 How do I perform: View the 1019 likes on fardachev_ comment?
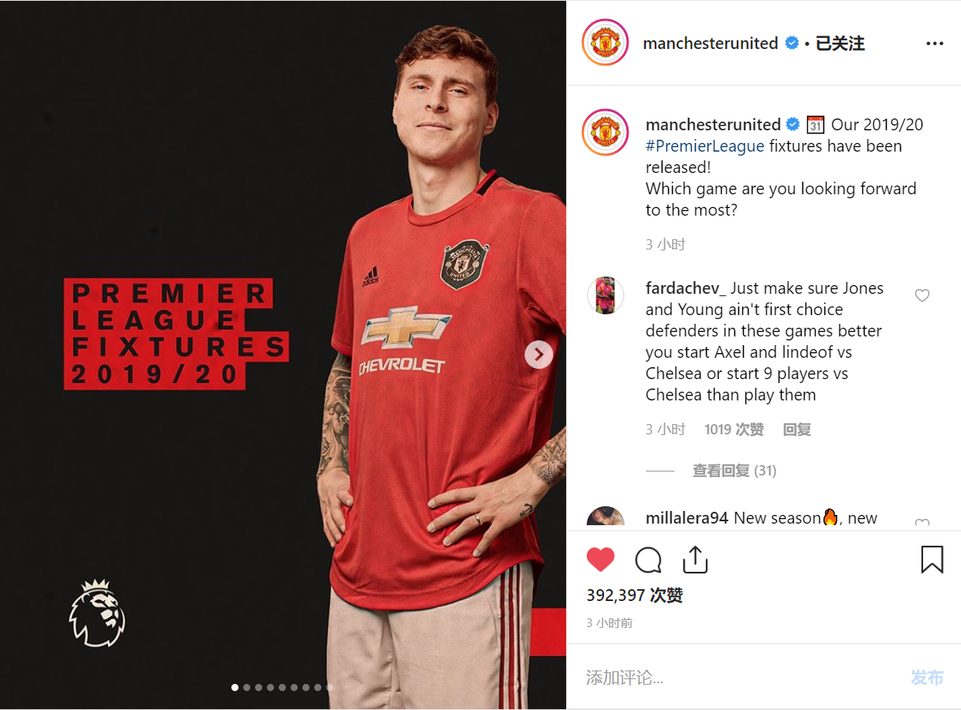(x=734, y=430)
